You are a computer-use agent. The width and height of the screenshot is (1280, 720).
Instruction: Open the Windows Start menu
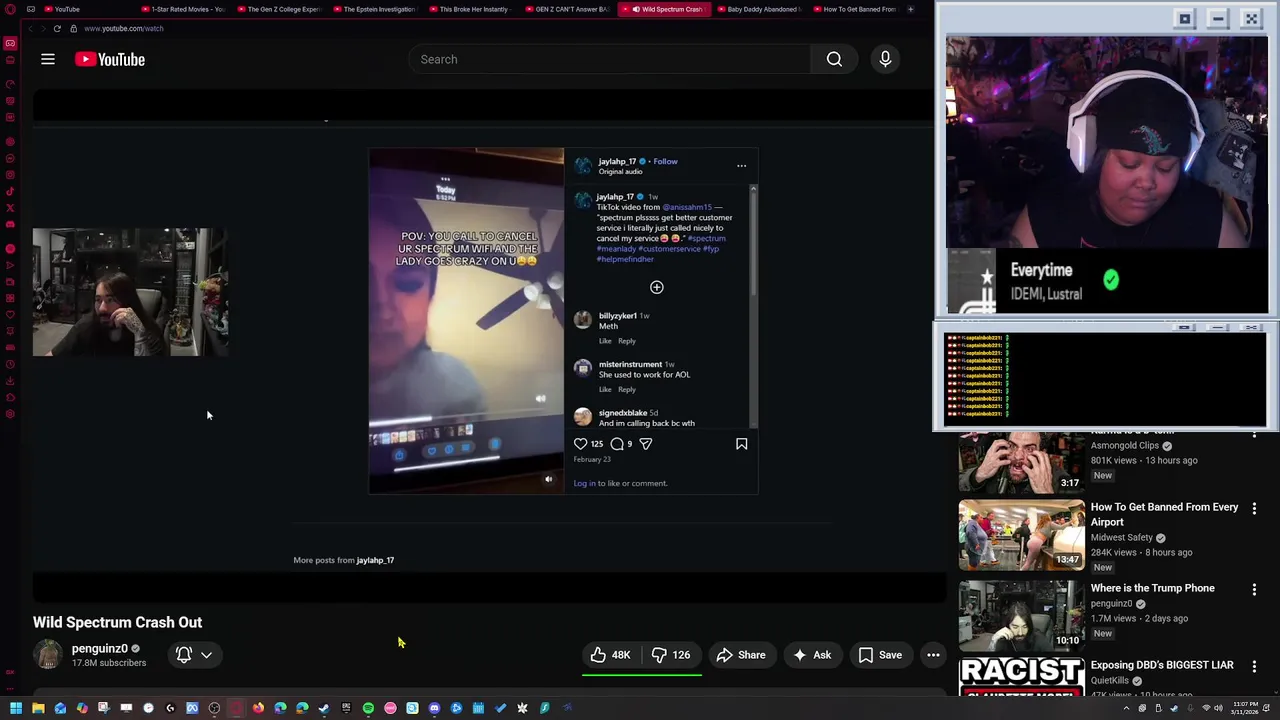tap(16, 708)
